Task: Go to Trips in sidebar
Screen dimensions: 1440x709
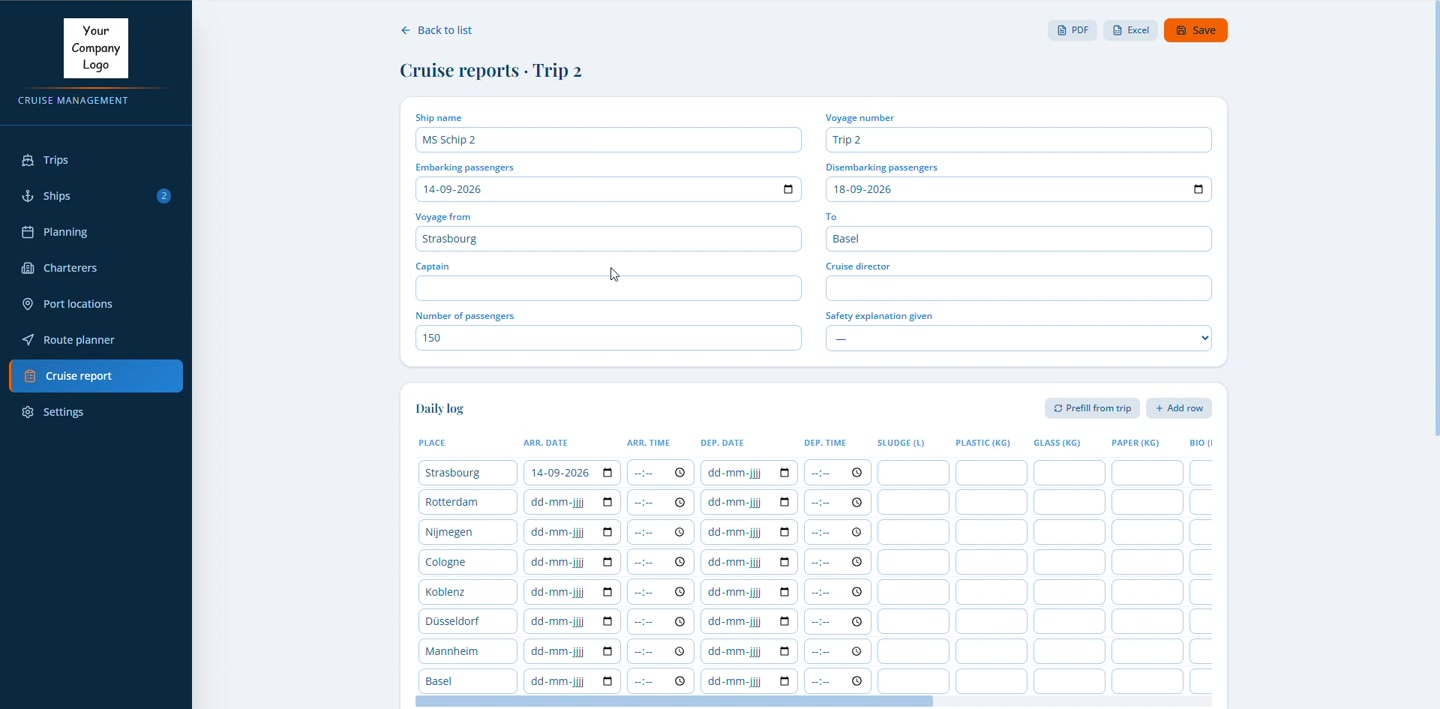Action: pos(96,160)
